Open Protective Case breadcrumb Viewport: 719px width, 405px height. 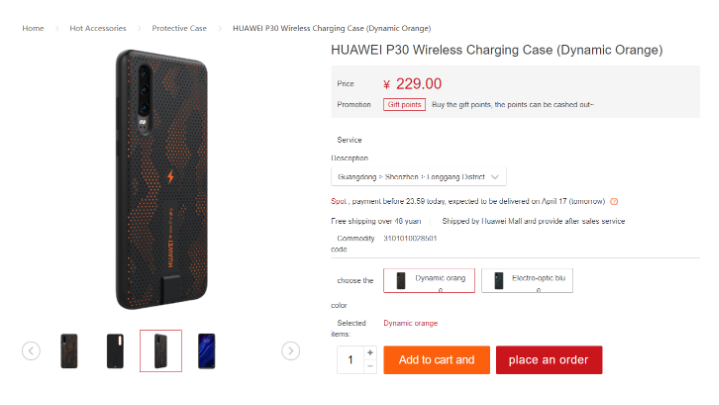click(179, 28)
